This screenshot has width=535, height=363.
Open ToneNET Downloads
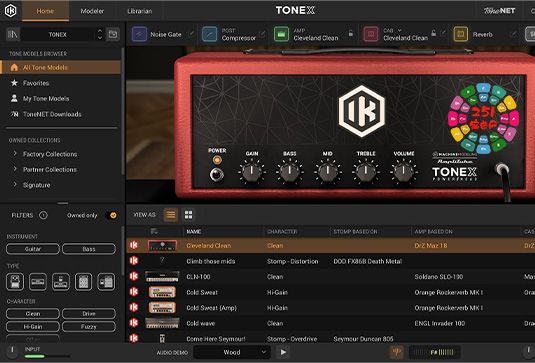[x=52, y=114]
